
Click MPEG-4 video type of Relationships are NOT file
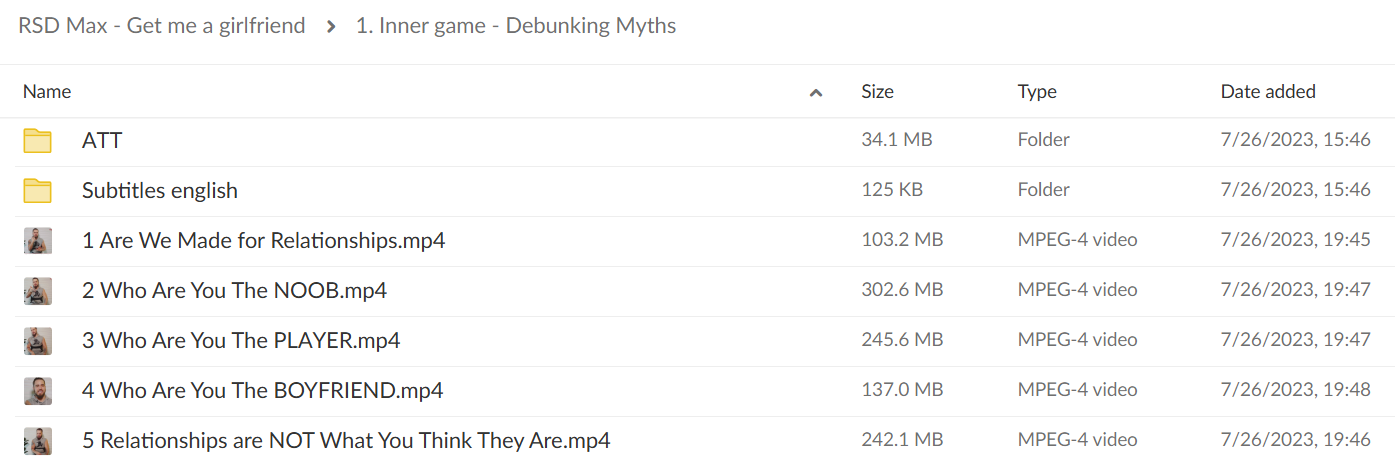coord(1078,440)
